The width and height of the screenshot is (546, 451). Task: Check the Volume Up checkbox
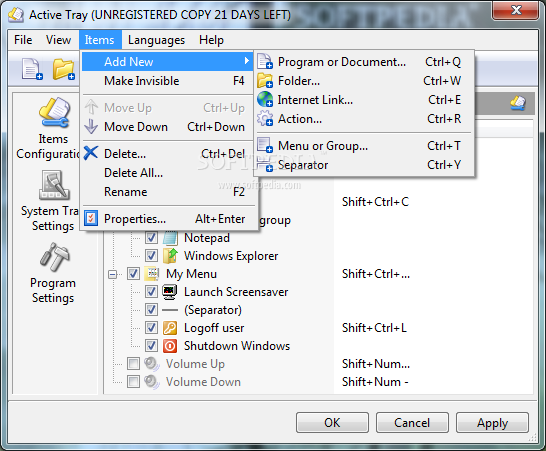pyautogui.click(x=133, y=364)
